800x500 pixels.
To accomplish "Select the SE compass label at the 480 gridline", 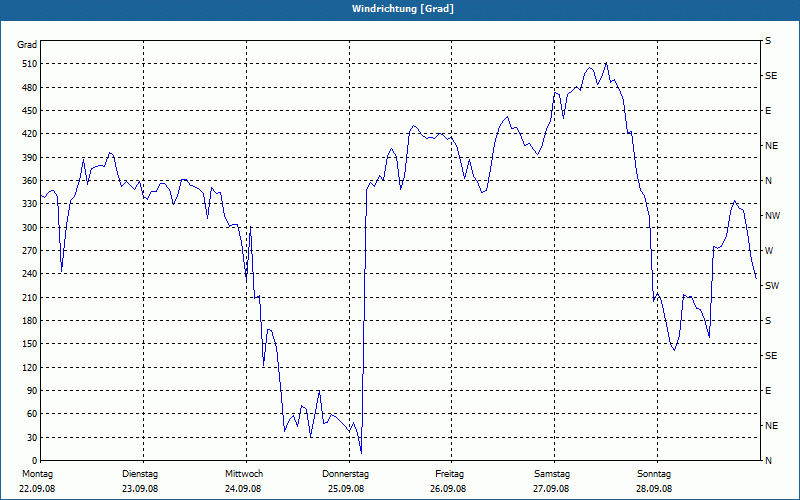I will (771, 76).
